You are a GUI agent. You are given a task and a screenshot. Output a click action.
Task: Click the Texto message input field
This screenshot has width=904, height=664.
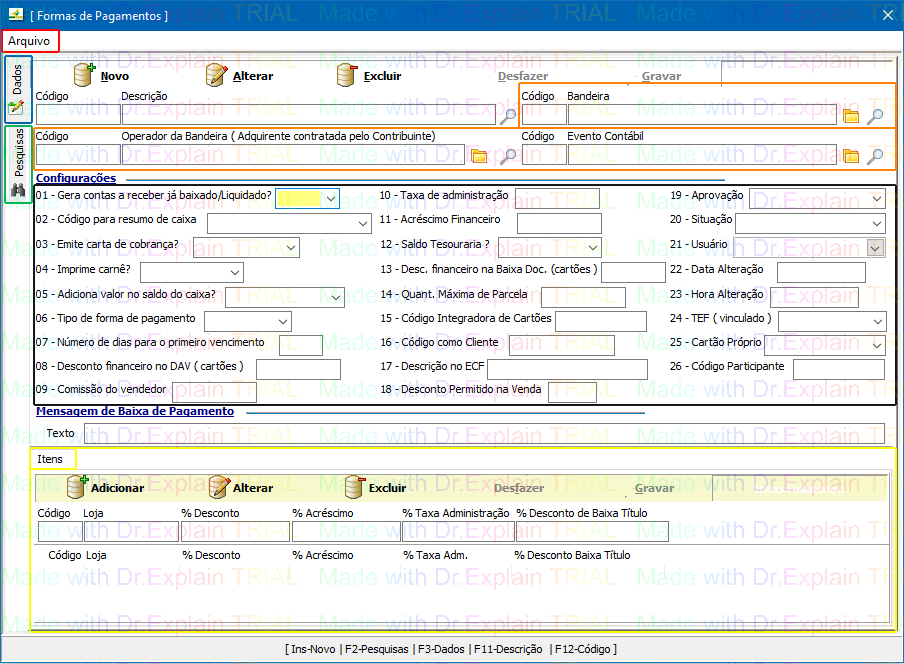pos(484,433)
